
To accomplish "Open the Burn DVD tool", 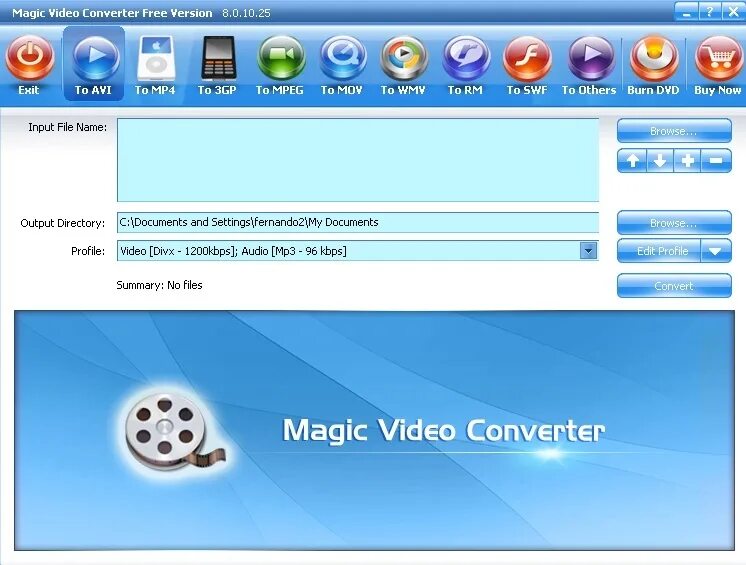I will pos(654,59).
